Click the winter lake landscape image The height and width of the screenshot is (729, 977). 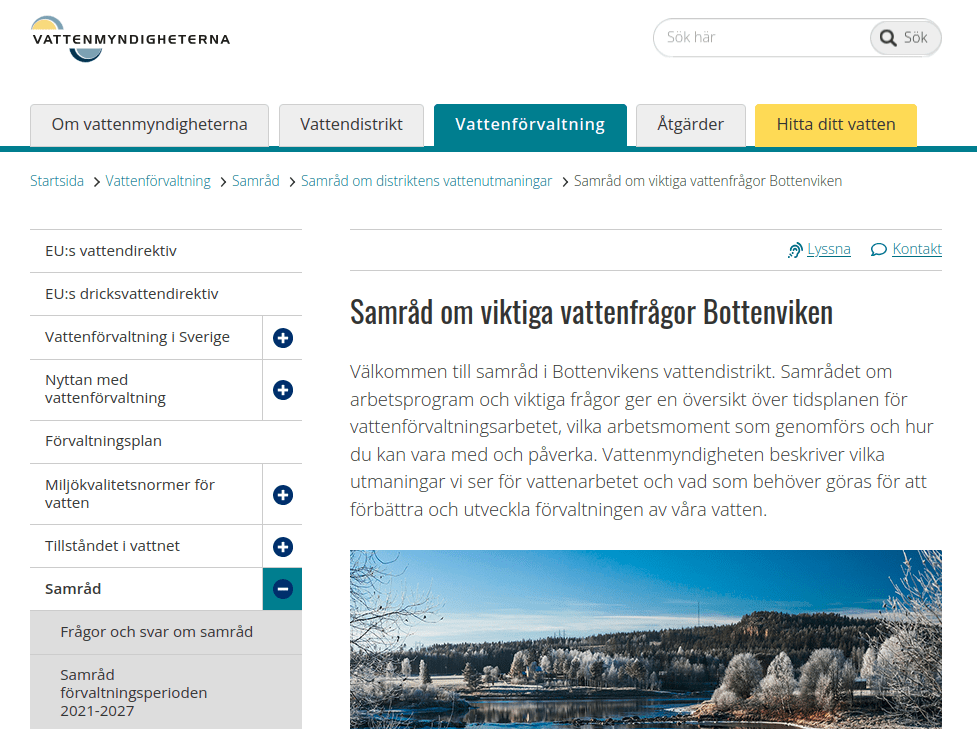coord(645,639)
